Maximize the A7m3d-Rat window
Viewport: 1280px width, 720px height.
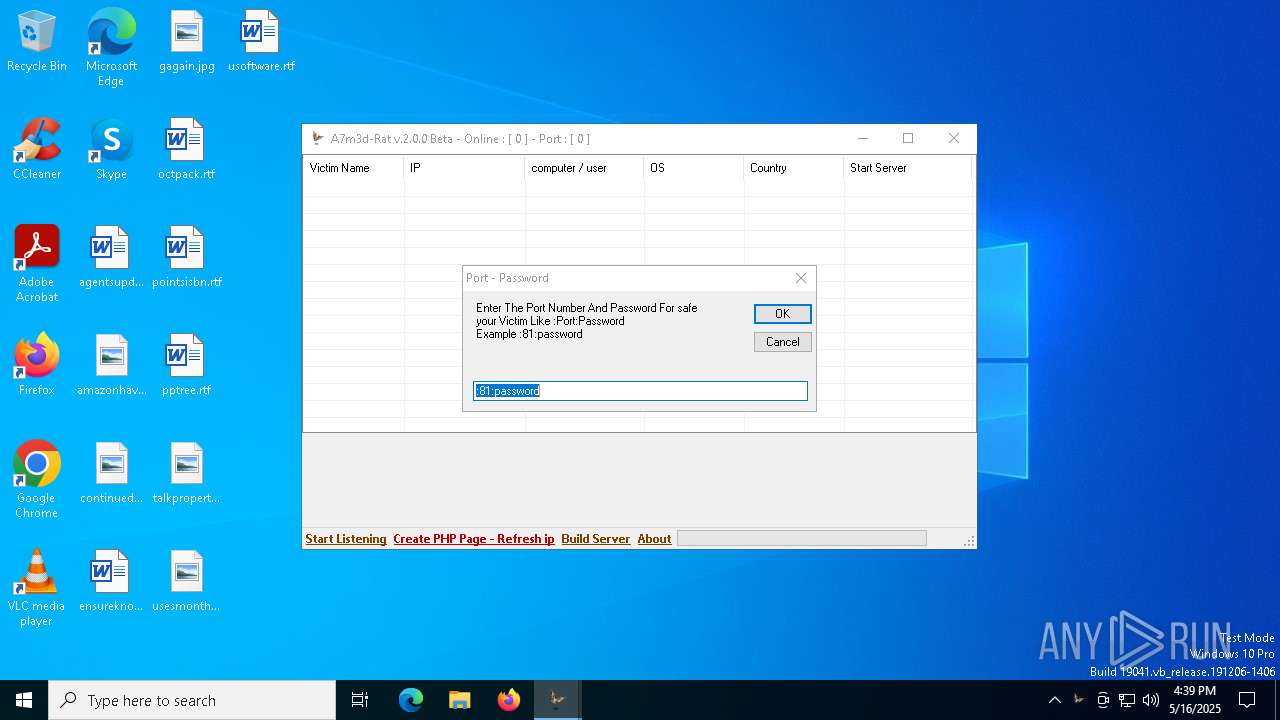point(908,139)
